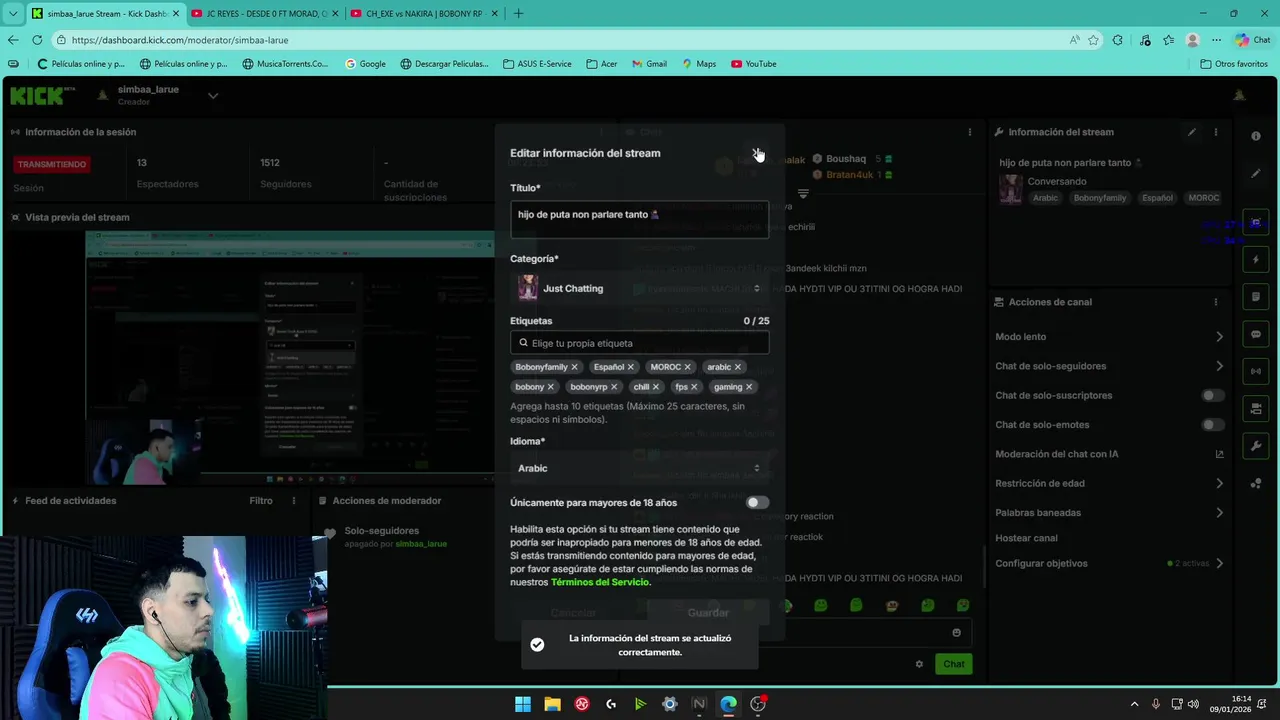This screenshot has height=720, width=1280.
Task: Click the stream preview thumbnail
Action: click(x=290, y=358)
